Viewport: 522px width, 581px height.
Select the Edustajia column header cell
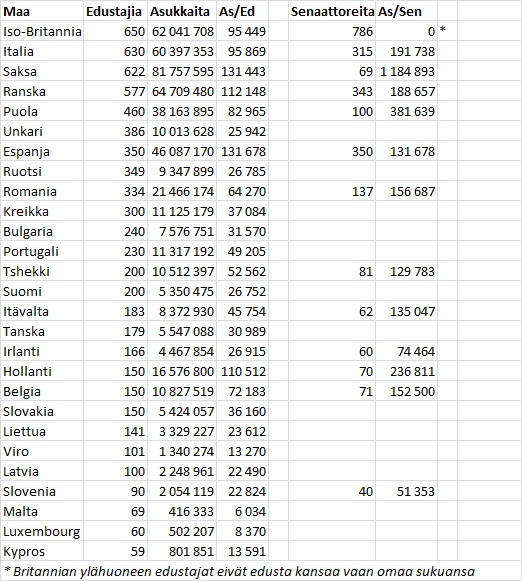(115, 11)
